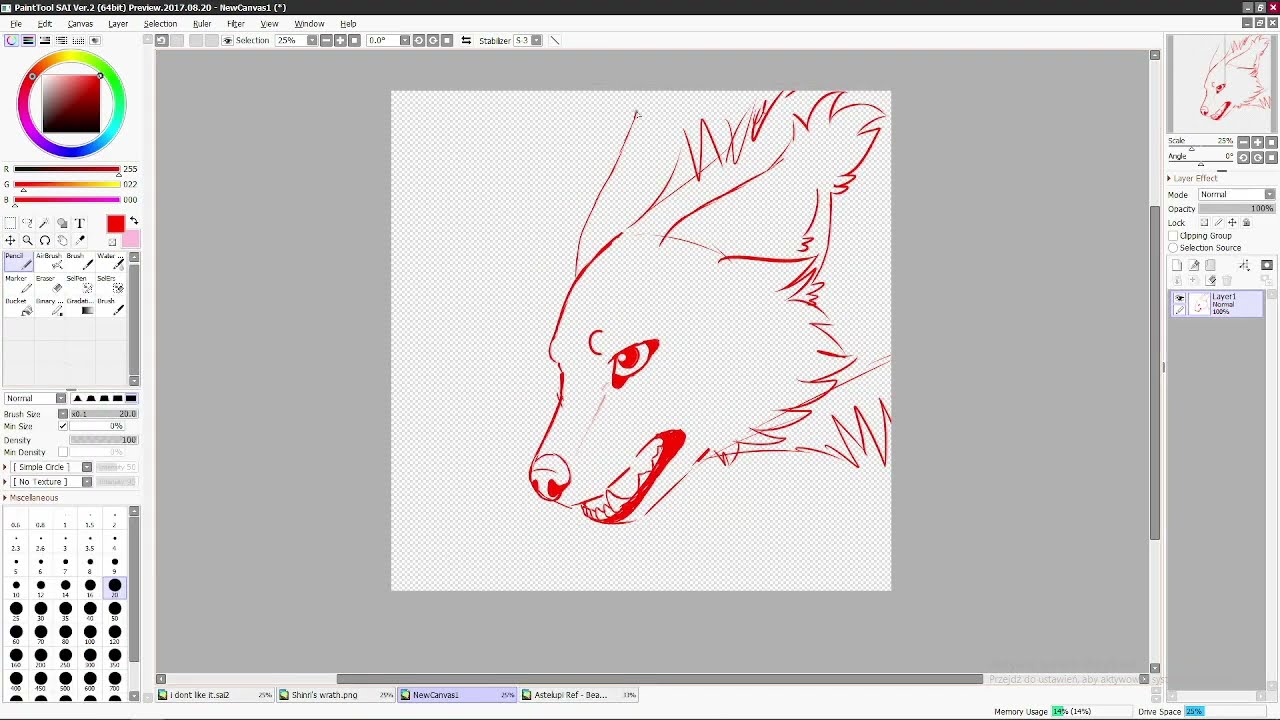This screenshot has height=720, width=1280.
Task: Select the Color Picker eyedropper tool
Action: [x=80, y=240]
